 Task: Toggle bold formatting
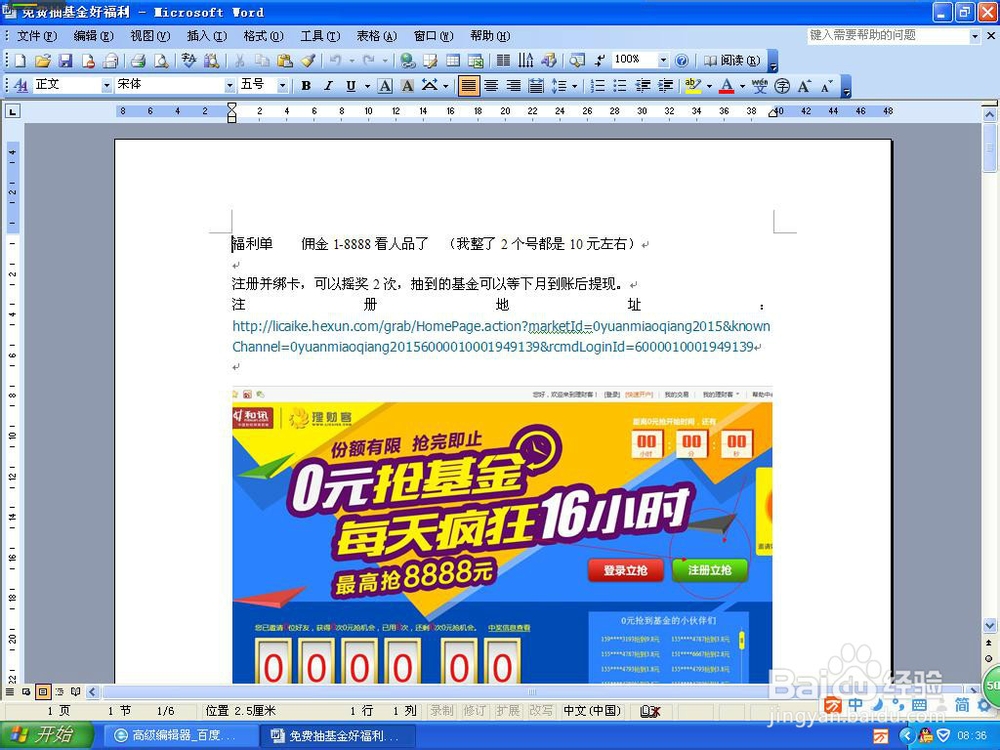coord(306,85)
